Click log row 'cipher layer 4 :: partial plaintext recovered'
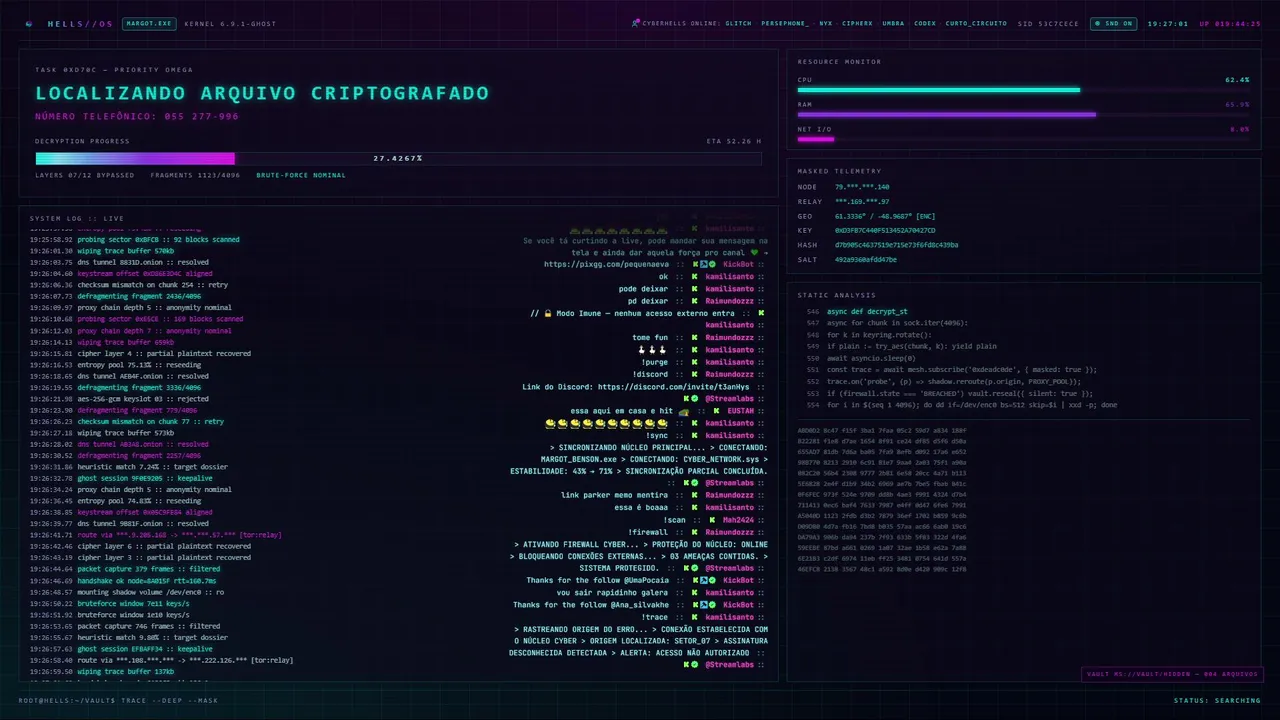 tap(140, 353)
